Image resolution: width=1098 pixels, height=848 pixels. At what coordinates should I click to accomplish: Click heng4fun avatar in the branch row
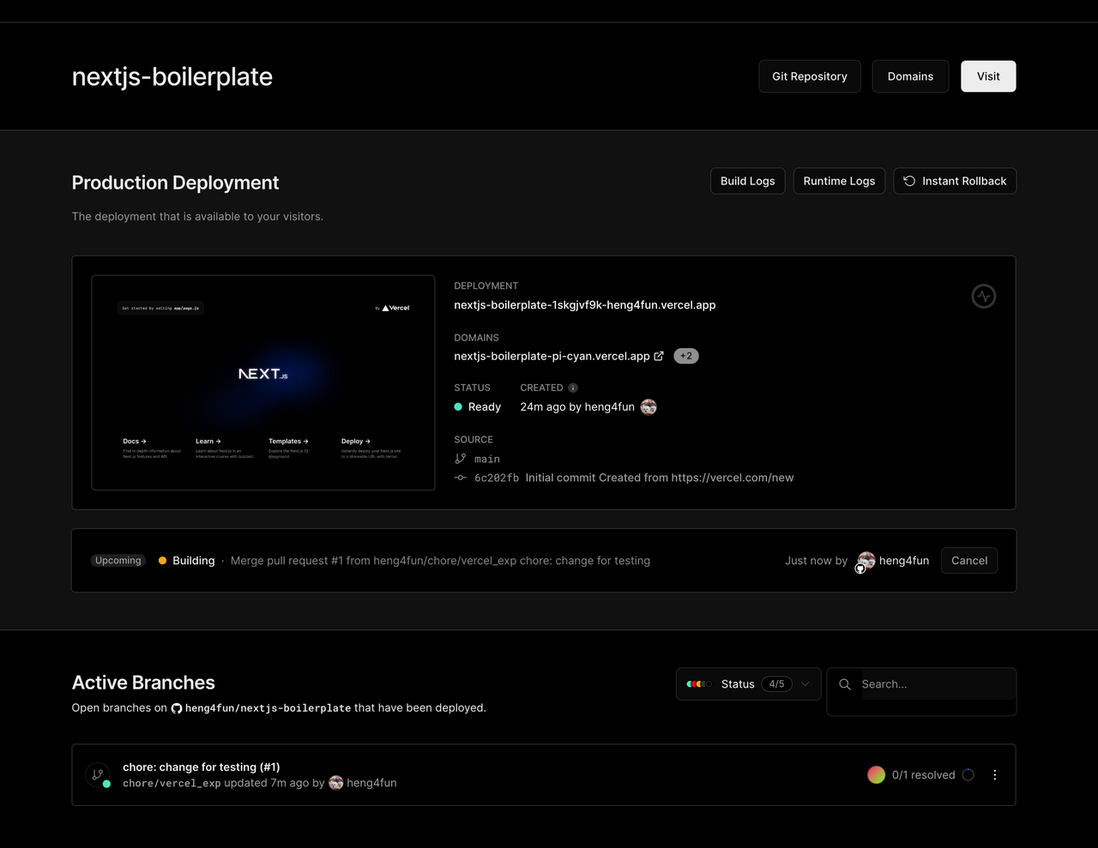click(x=336, y=783)
